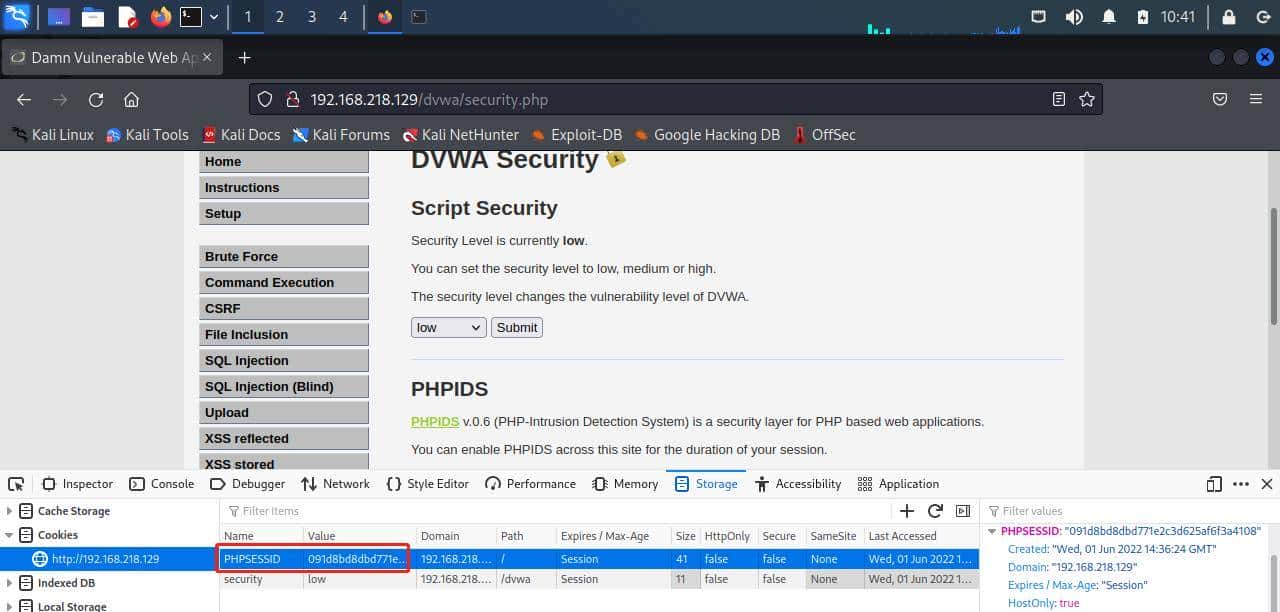This screenshot has width=1280, height=612.
Task: Open the File Inclusion menu item
Action: point(284,334)
